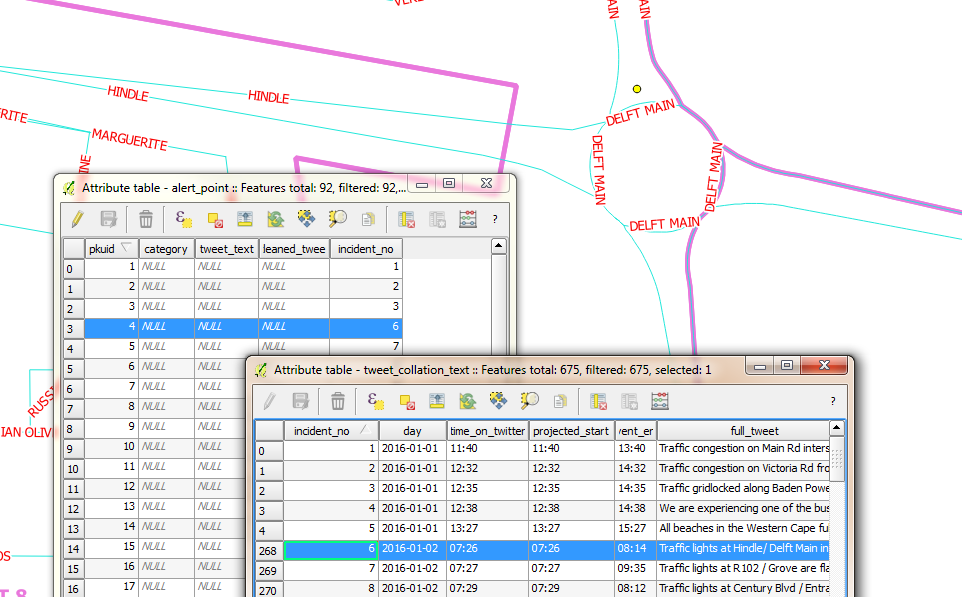Image resolution: width=962 pixels, height=597 pixels.
Task: Zoom map to selected rows from tweet_collation_text table
Action: click(529, 401)
